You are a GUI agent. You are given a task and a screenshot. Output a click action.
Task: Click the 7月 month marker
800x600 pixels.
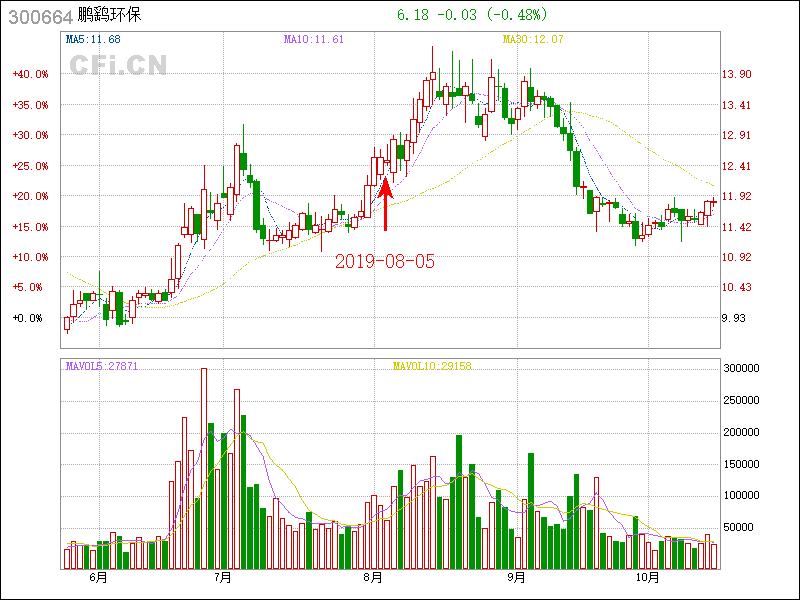click(222, 577)
